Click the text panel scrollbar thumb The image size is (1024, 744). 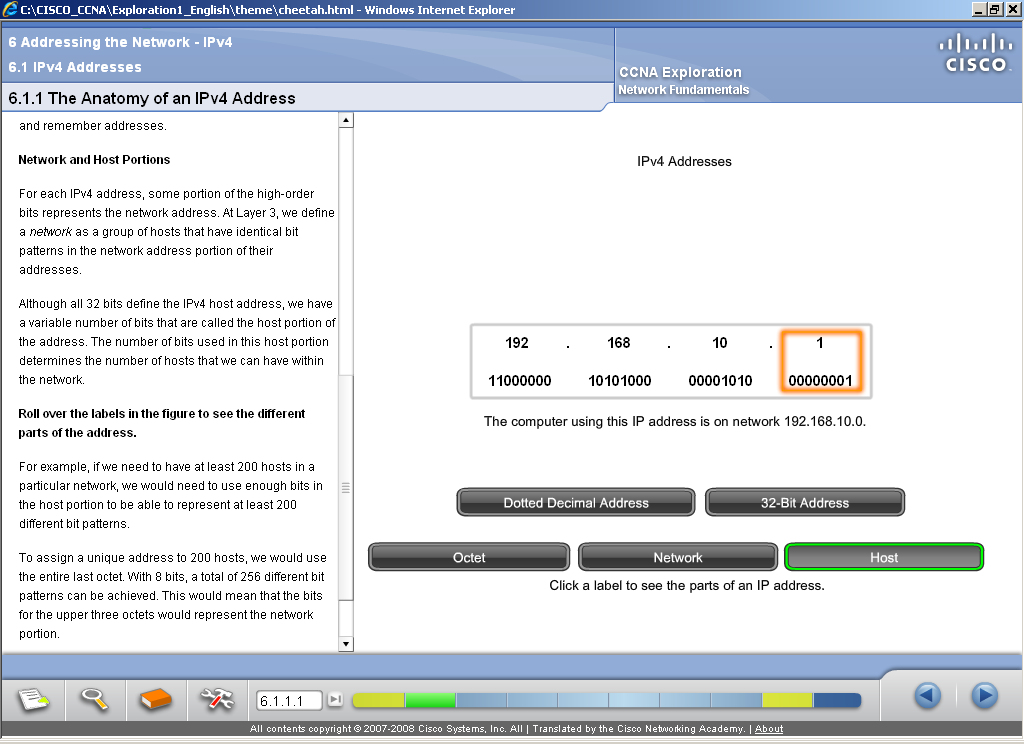click(346, 487)
